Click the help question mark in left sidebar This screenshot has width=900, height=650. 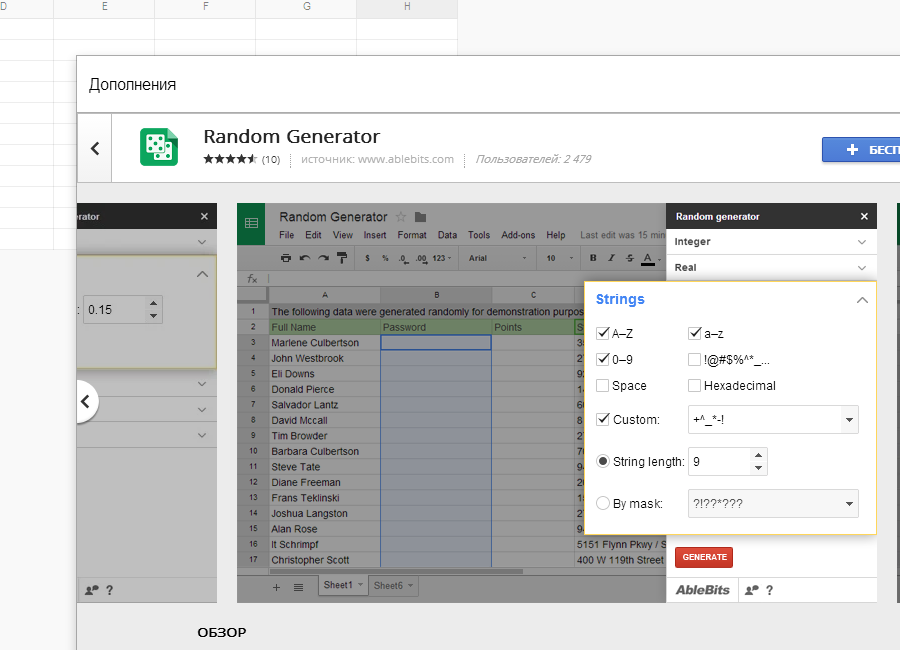(x=110, y=590)
